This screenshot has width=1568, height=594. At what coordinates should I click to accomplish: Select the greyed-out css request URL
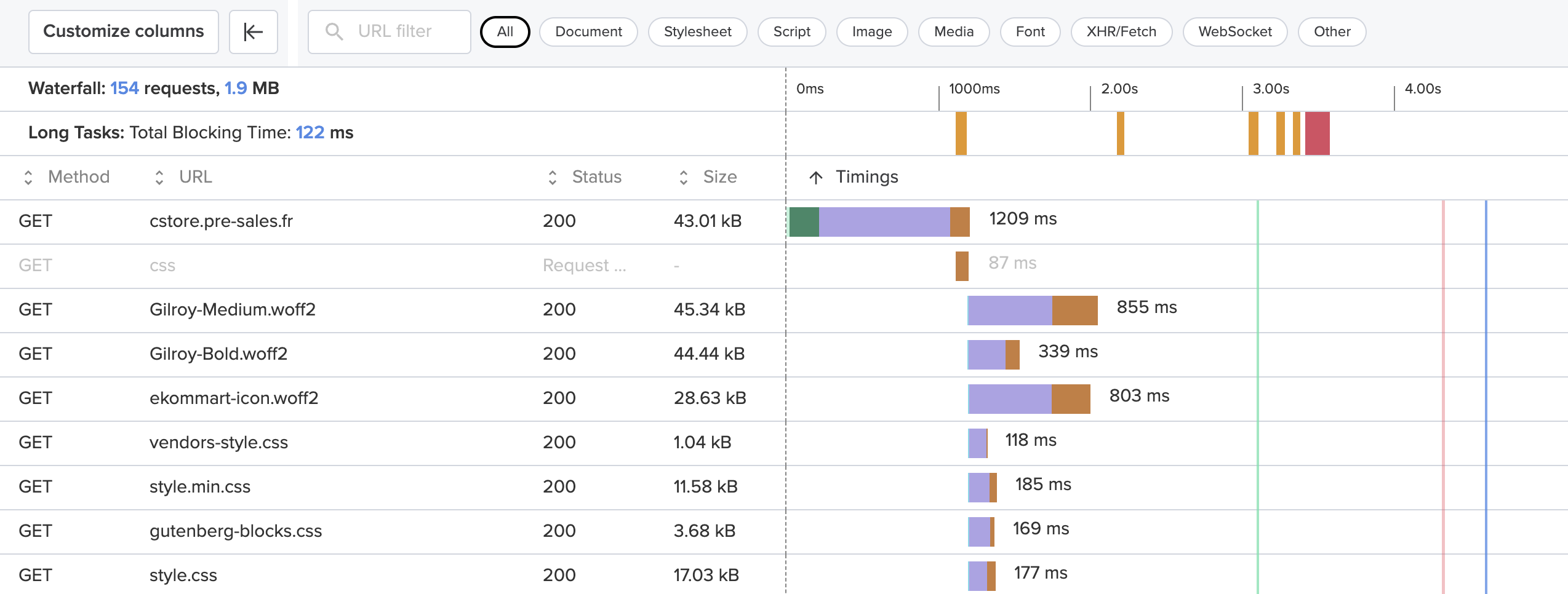coord(162,266)
